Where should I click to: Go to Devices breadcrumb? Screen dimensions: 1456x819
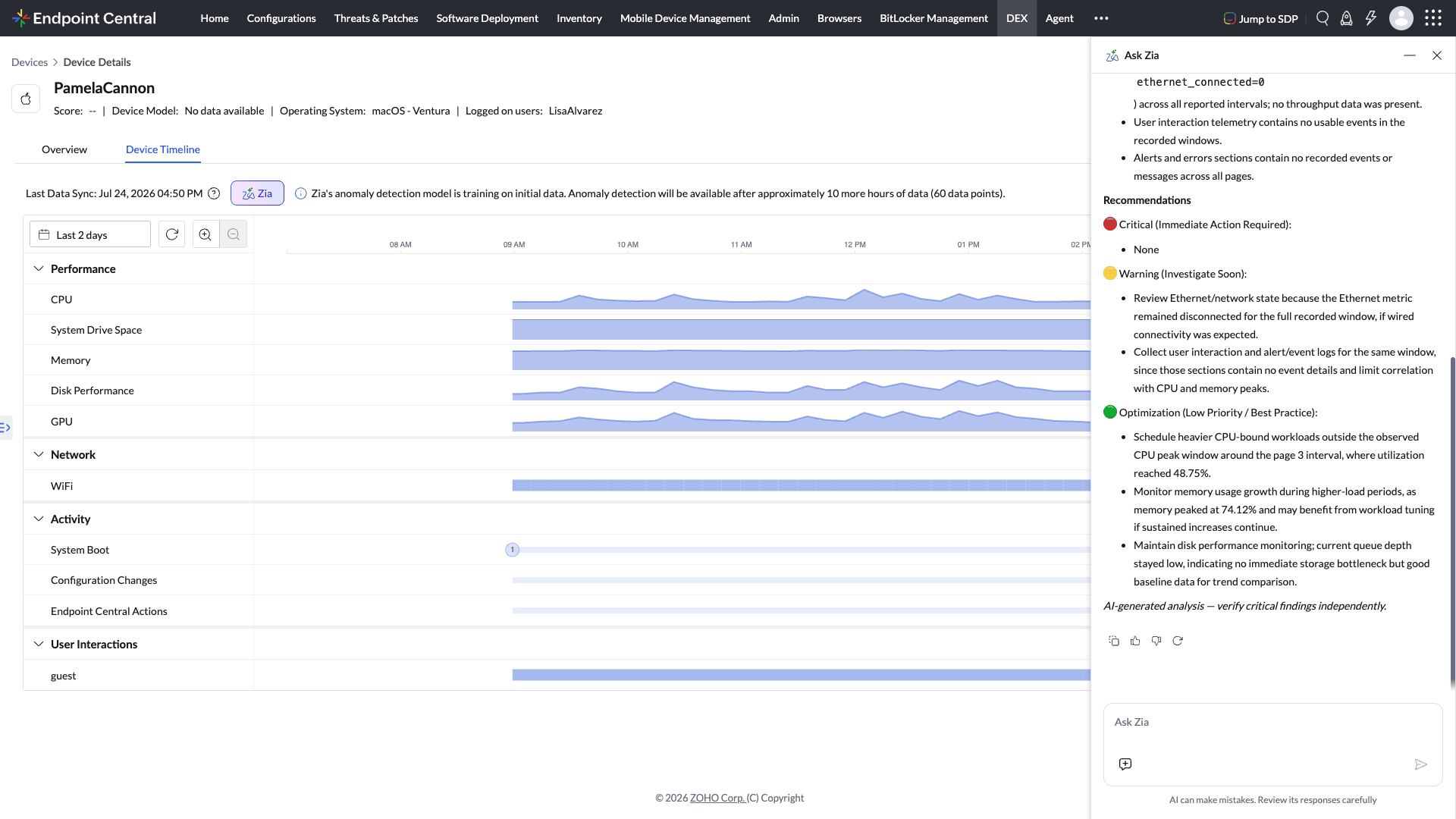point(30,62)
